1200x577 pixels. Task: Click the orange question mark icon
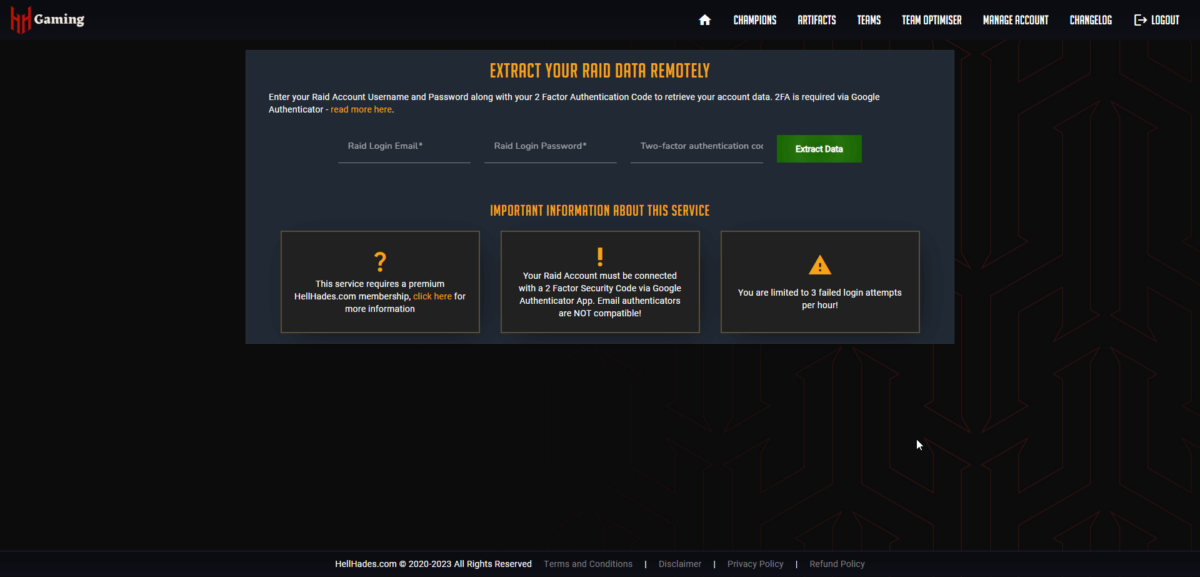click(x=380, y=262)
